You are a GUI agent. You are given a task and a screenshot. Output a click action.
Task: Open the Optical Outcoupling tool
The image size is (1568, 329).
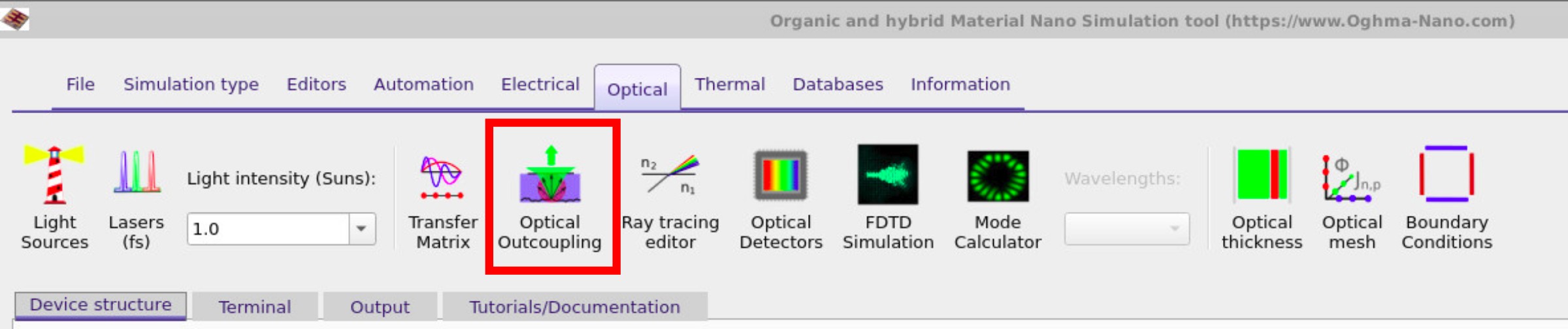549,196
